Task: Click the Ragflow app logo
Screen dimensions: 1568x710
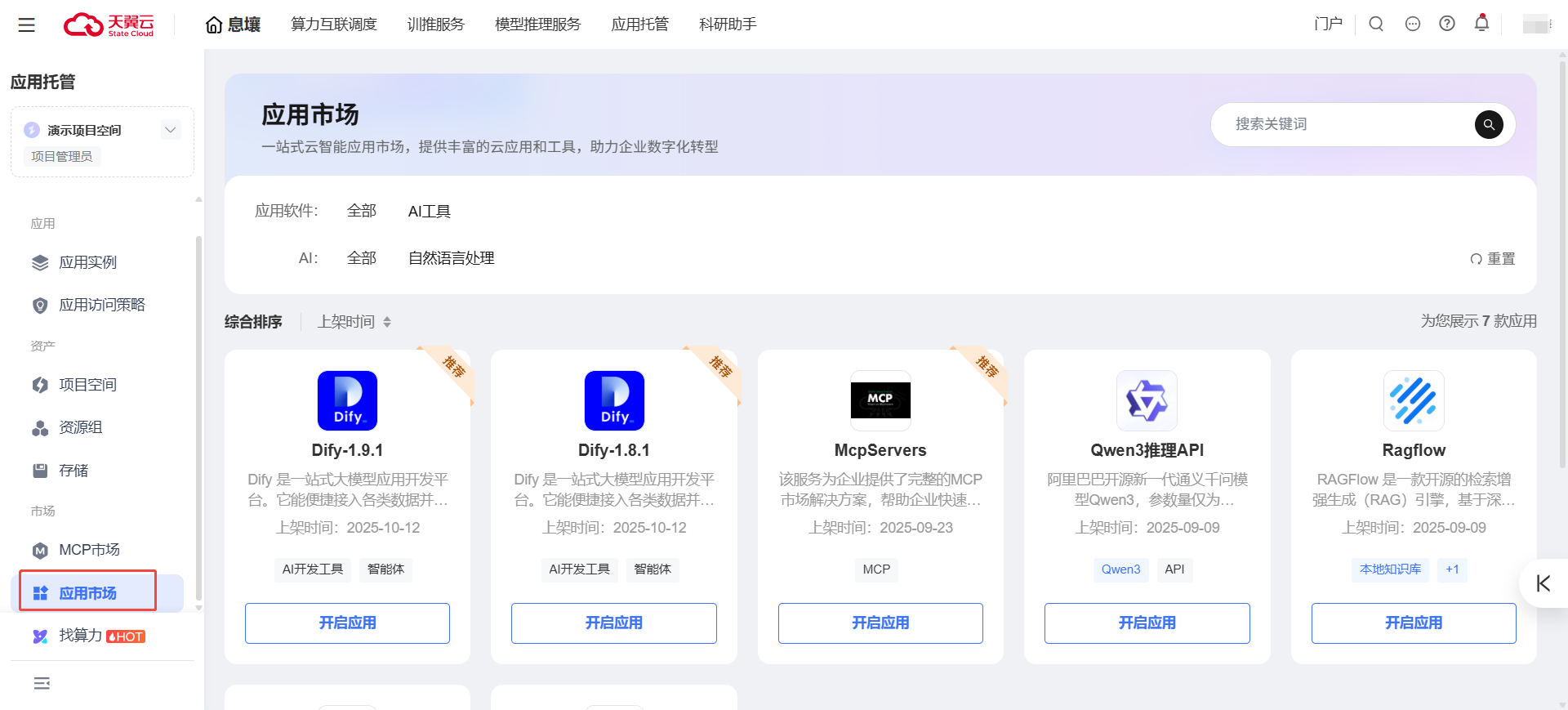Action: (x=1413, y=401)
